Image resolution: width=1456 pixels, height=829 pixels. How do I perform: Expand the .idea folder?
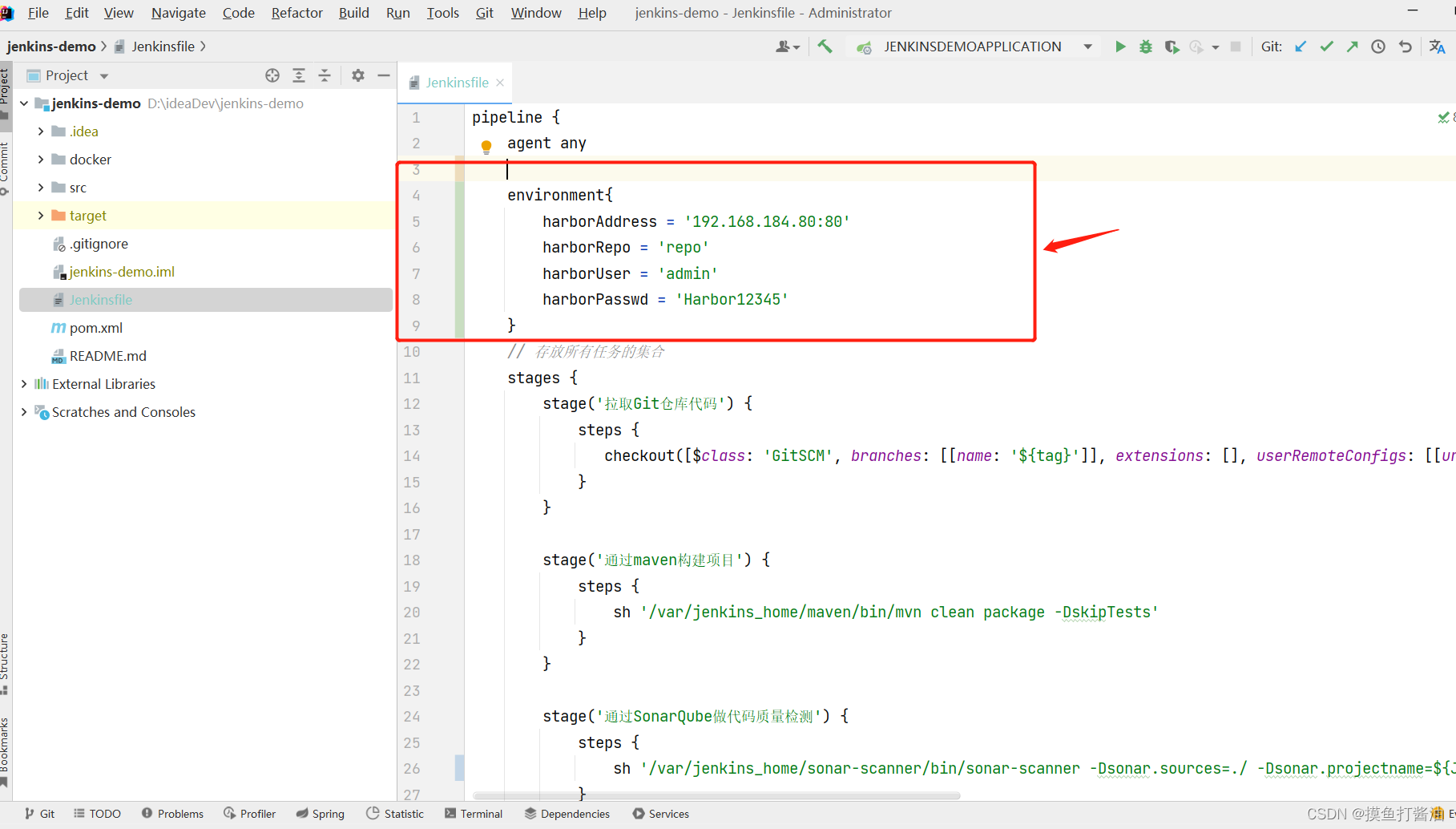click(41, 131)
